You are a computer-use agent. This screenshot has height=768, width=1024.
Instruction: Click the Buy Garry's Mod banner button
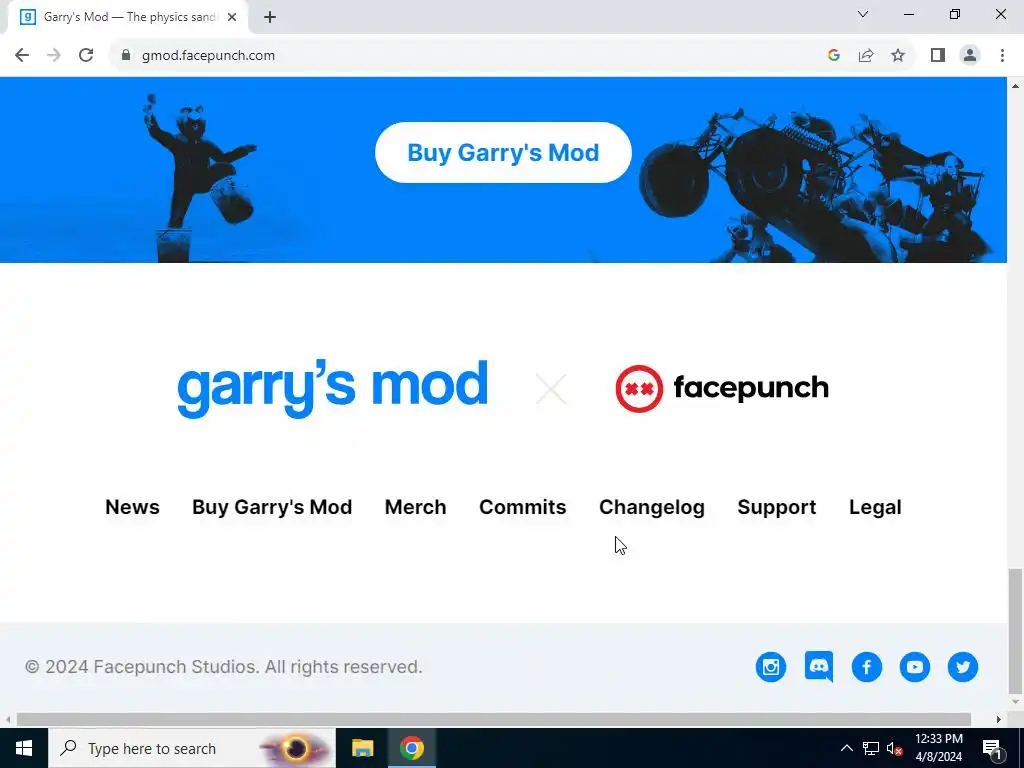pos(503,152)
